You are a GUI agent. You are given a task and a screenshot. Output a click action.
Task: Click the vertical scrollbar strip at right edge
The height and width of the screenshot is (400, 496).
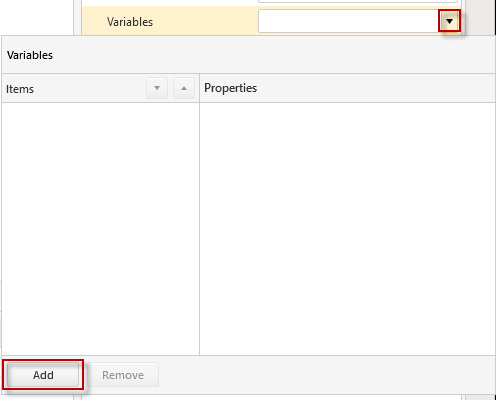click(x=480, y=17)
